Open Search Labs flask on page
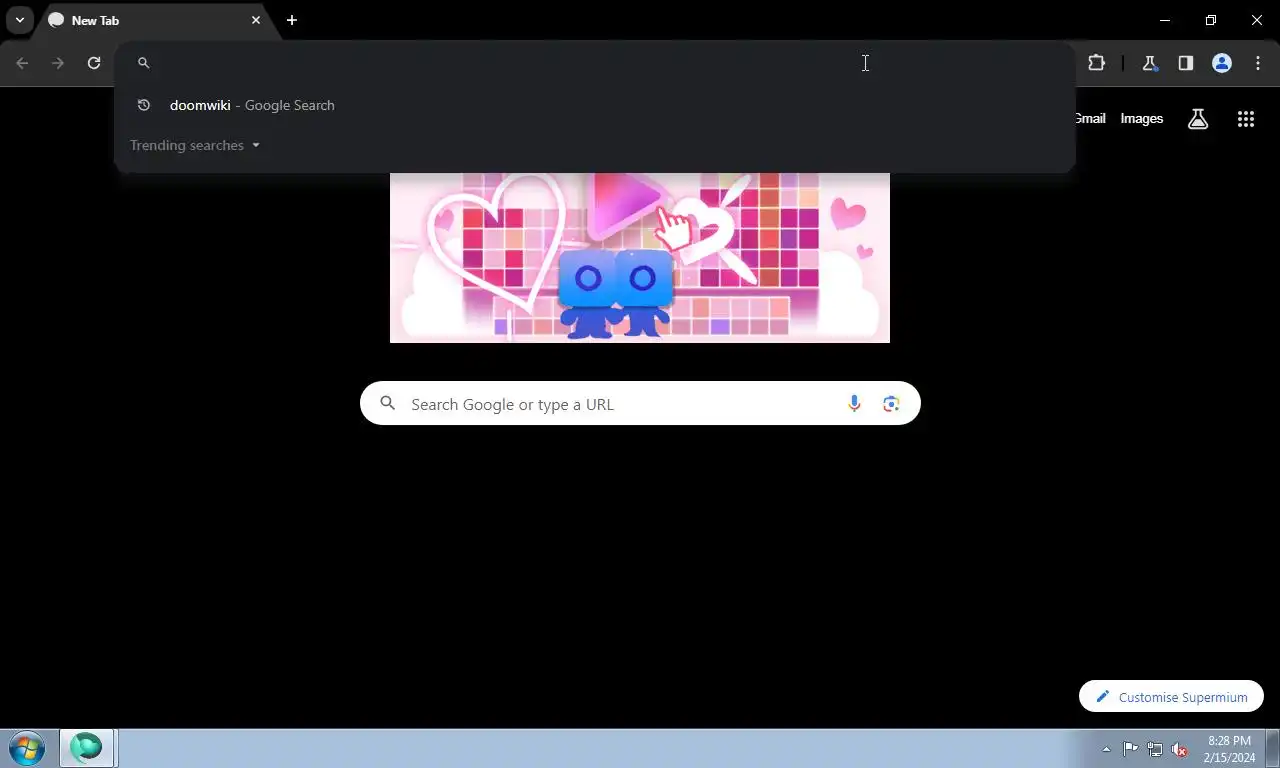Viewport: 1280px width, 768px height. pyautogui.click(x=1198, y=119)
